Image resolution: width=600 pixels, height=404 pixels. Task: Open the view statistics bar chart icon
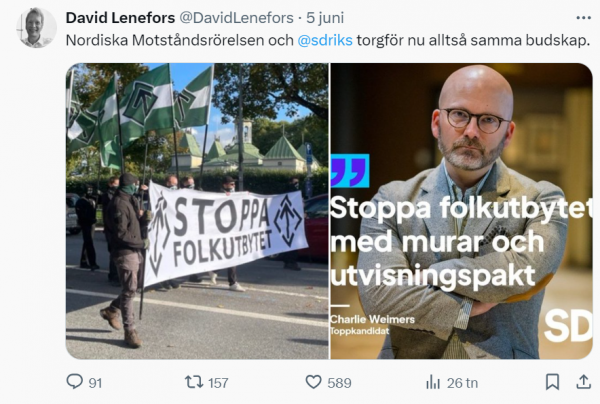pyautogui.click(x=433, y=382)
